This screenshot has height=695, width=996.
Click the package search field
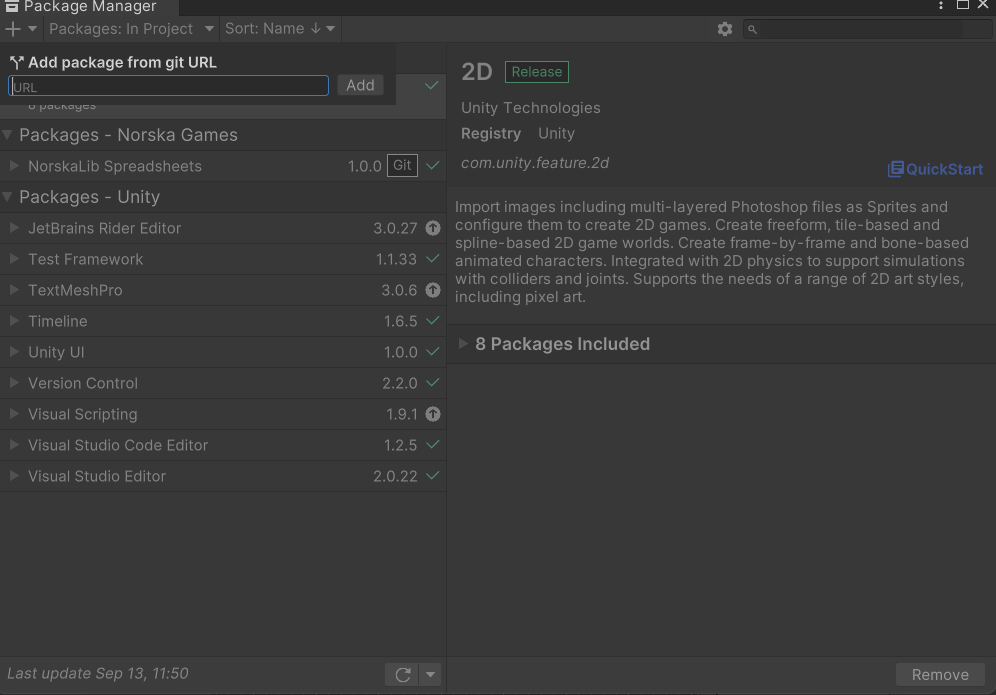tap(867, 29)
